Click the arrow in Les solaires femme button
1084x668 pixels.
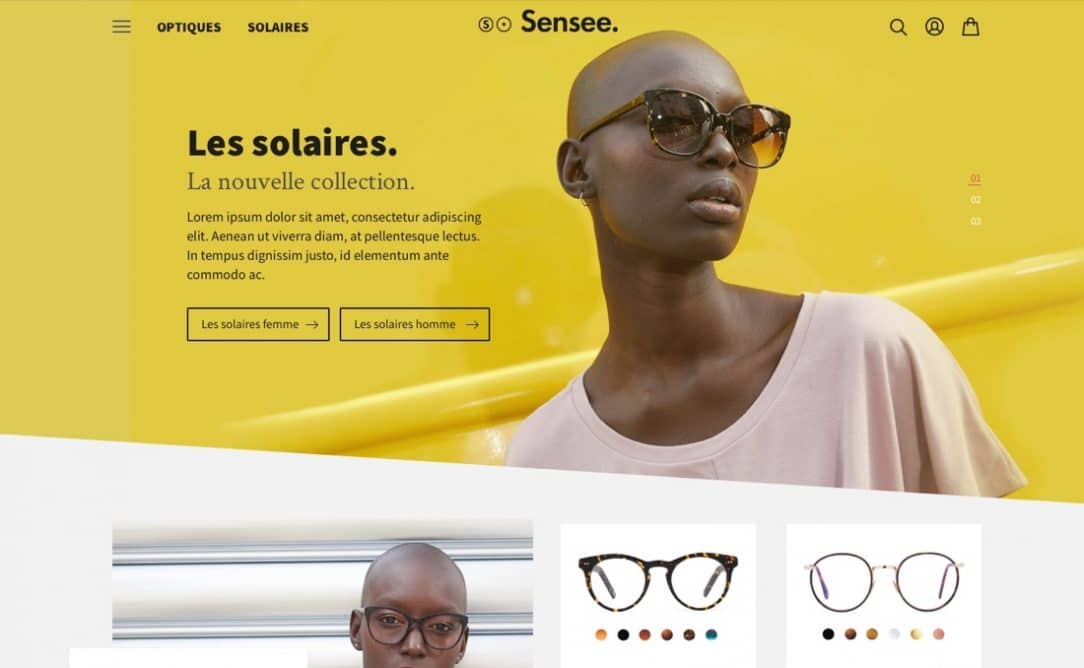312,324
